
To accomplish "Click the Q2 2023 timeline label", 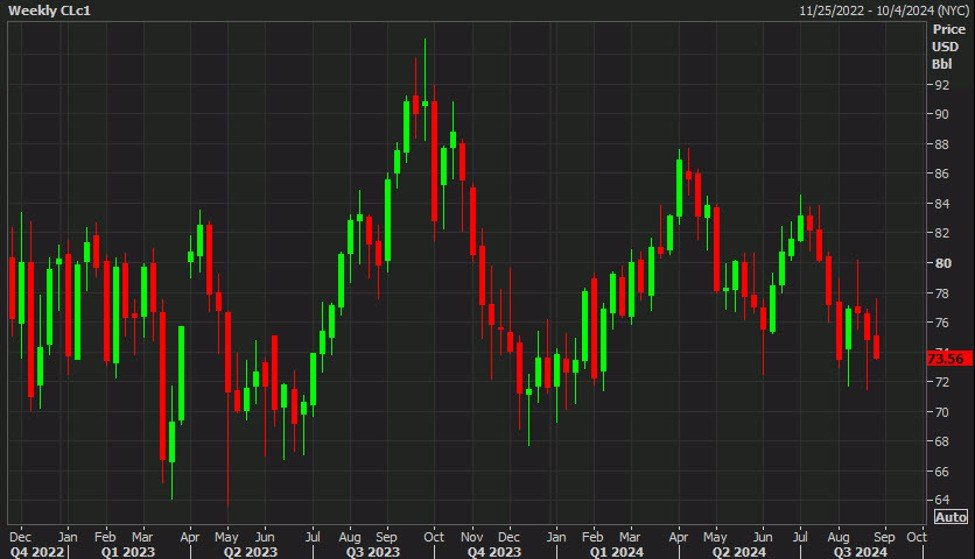I will [x=250, y=551].
